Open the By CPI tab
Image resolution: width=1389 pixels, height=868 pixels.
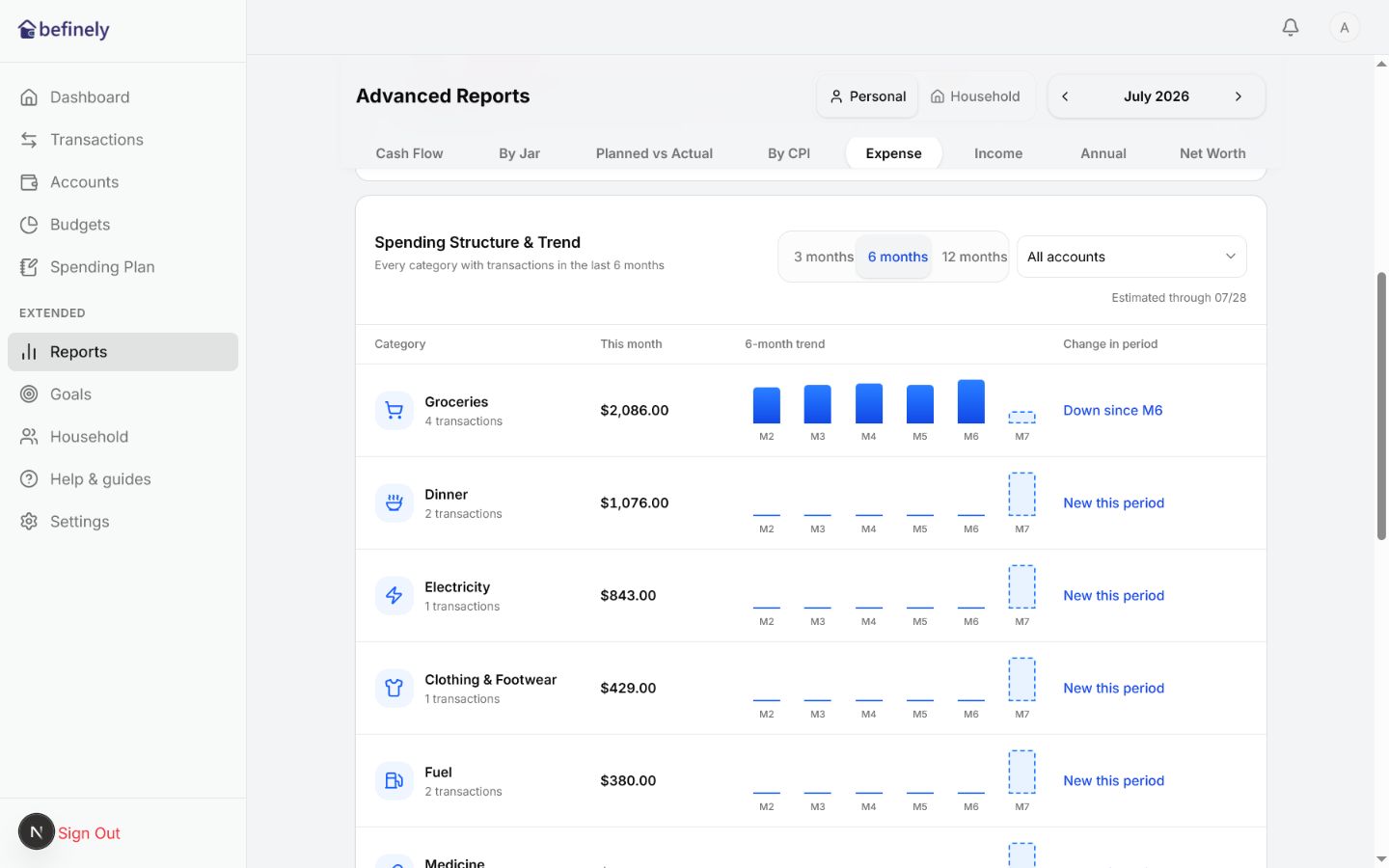pos(789,153)
